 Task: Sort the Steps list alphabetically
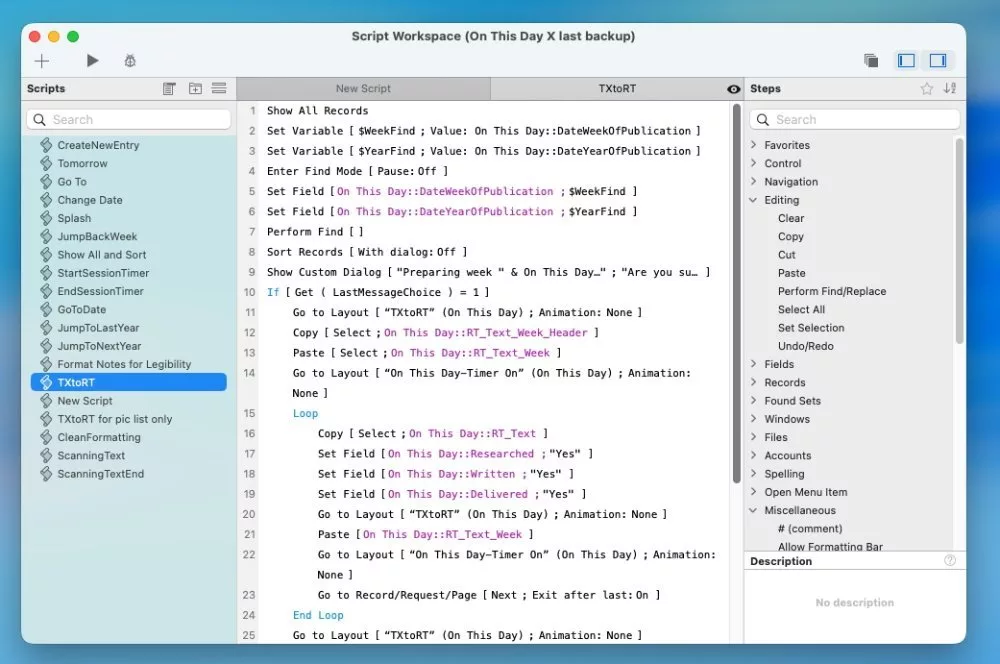949,88
